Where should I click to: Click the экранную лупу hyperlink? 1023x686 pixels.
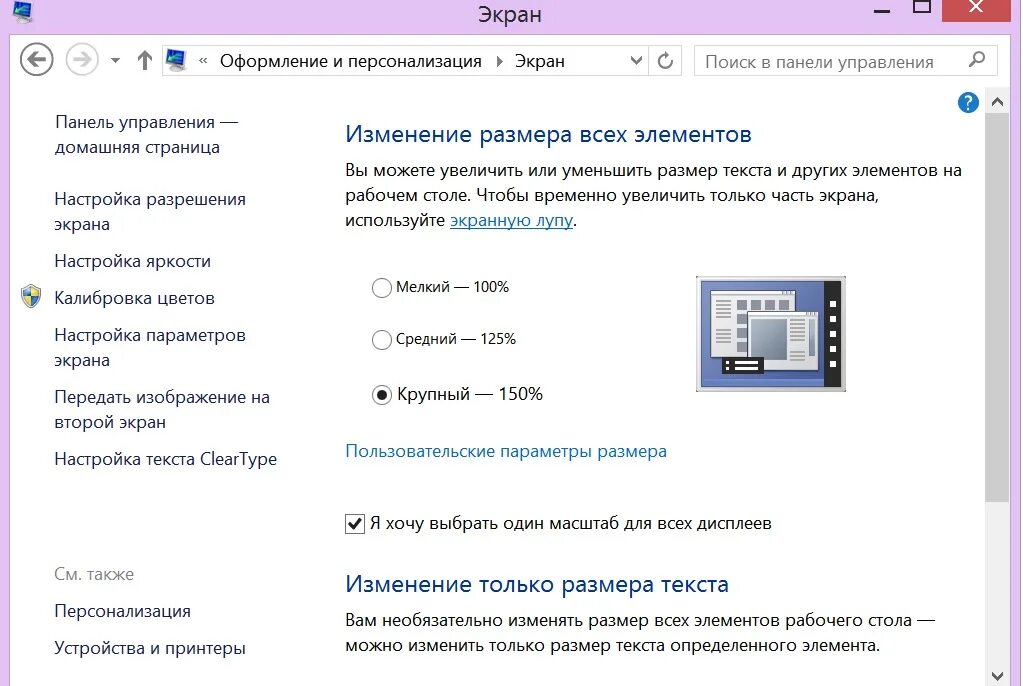tap(512, 221)
